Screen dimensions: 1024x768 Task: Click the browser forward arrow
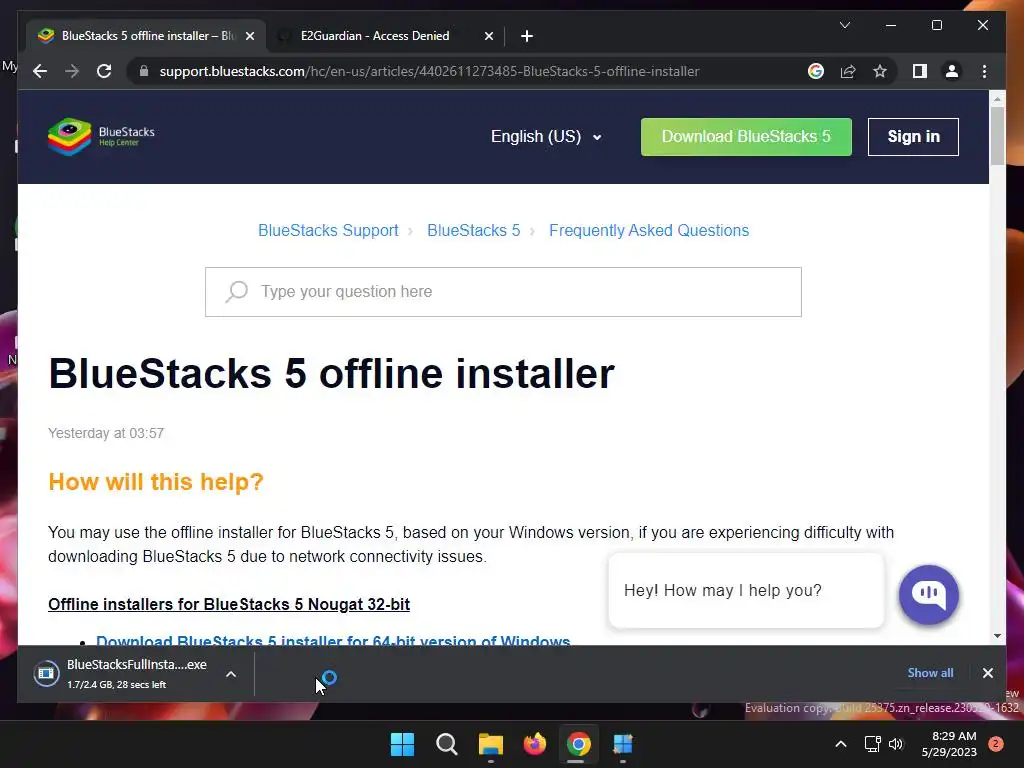(x=72, y=71)
